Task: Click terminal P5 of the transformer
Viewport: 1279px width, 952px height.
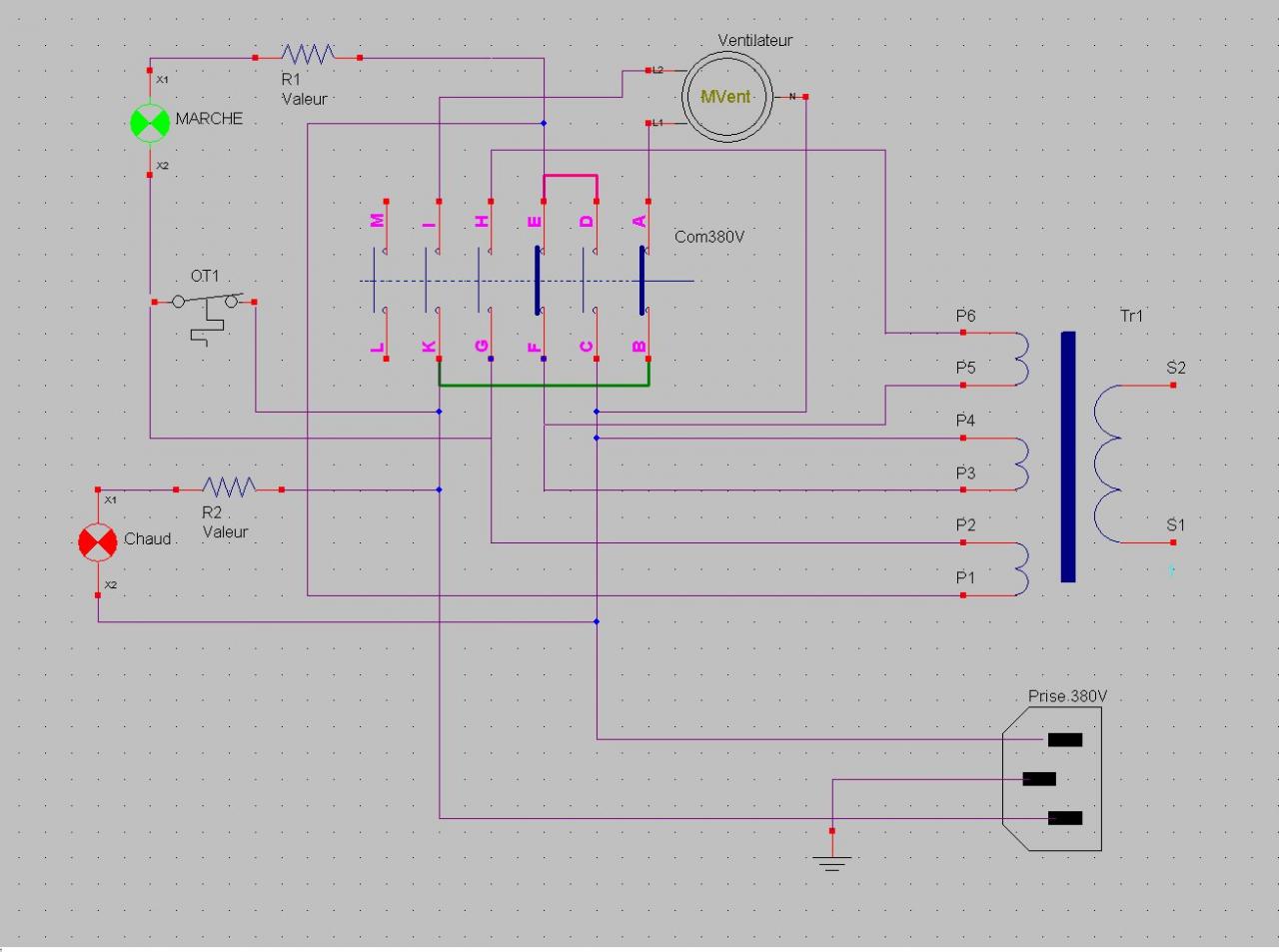Action: click(963, 385)
